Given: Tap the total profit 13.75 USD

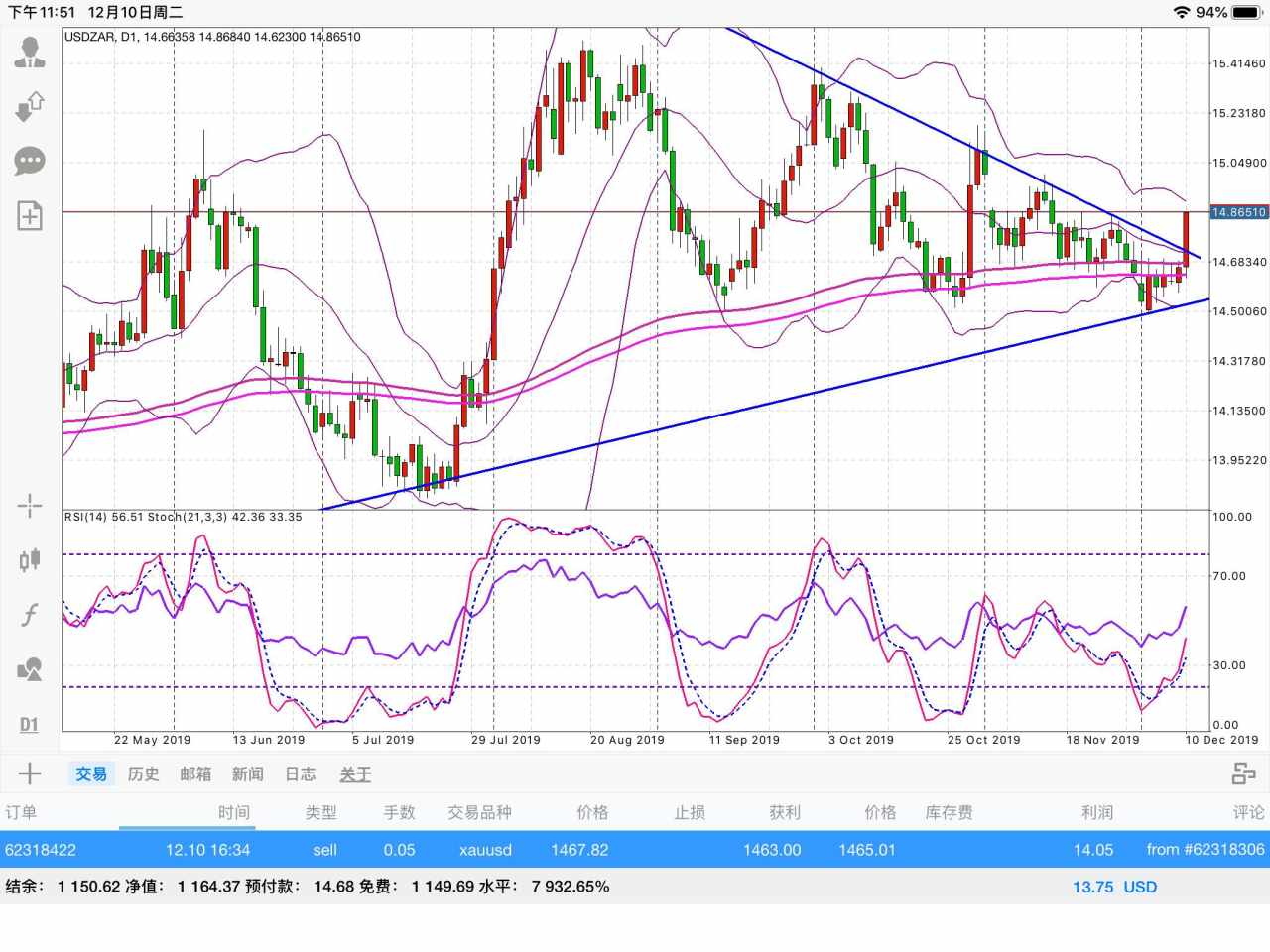Looking at the screenshot, I should coord(1114,887).
